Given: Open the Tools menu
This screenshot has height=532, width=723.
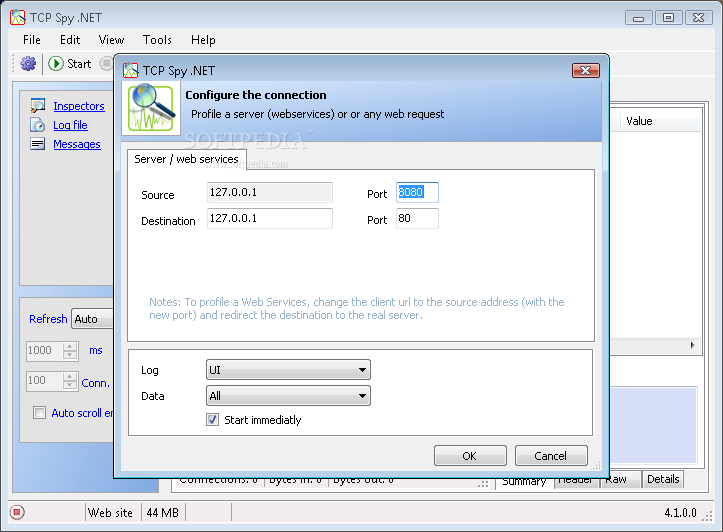Looking at the screenshot, I should [x=157, y=40].
